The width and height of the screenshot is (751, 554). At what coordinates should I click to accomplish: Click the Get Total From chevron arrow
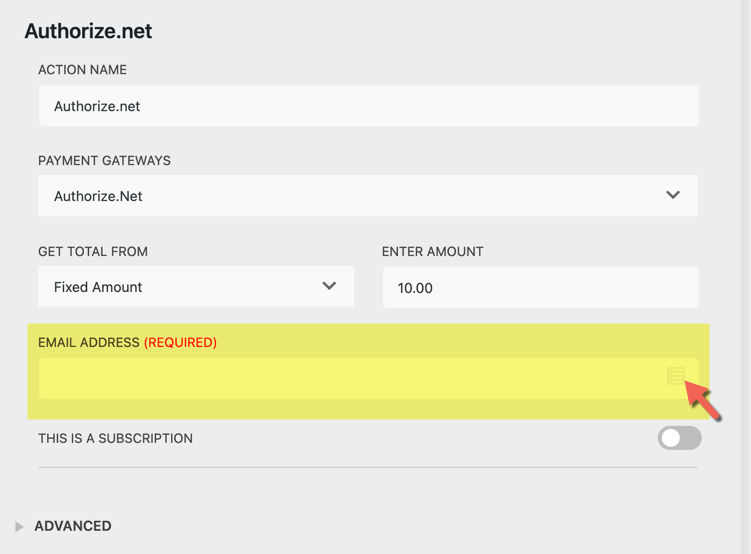[x=329, y=286]
